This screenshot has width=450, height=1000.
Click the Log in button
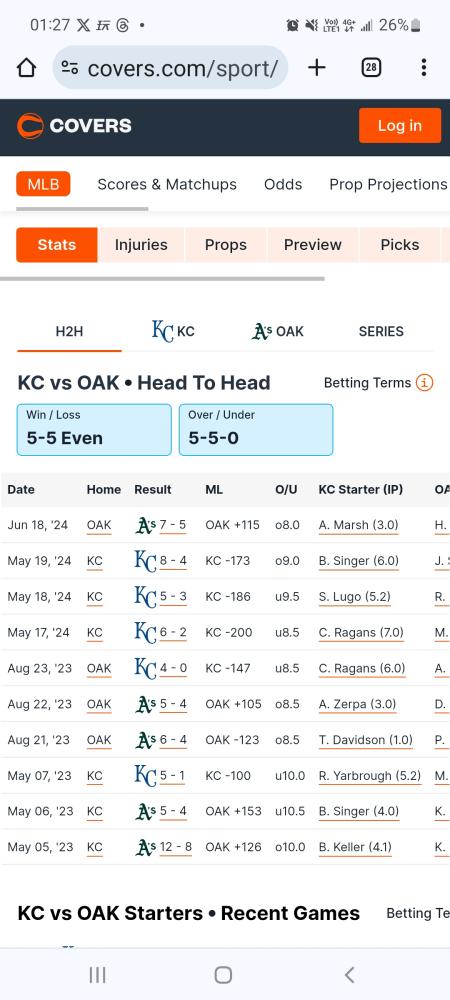pos(400,126)
